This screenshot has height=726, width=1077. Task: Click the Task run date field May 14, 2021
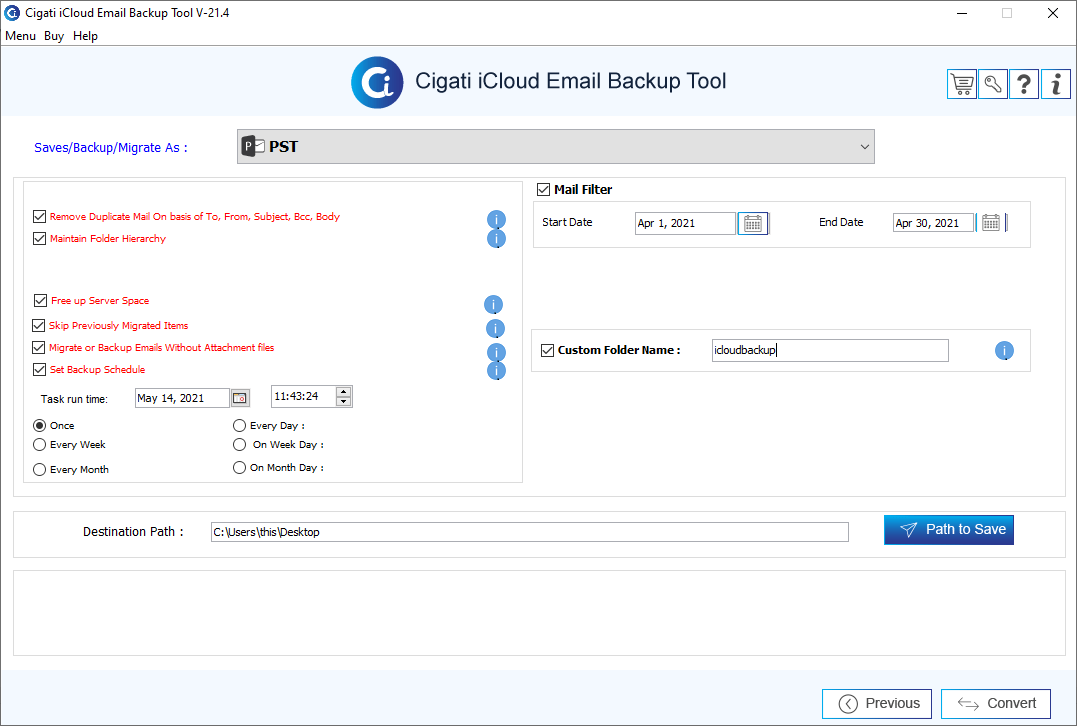[182, 398]
